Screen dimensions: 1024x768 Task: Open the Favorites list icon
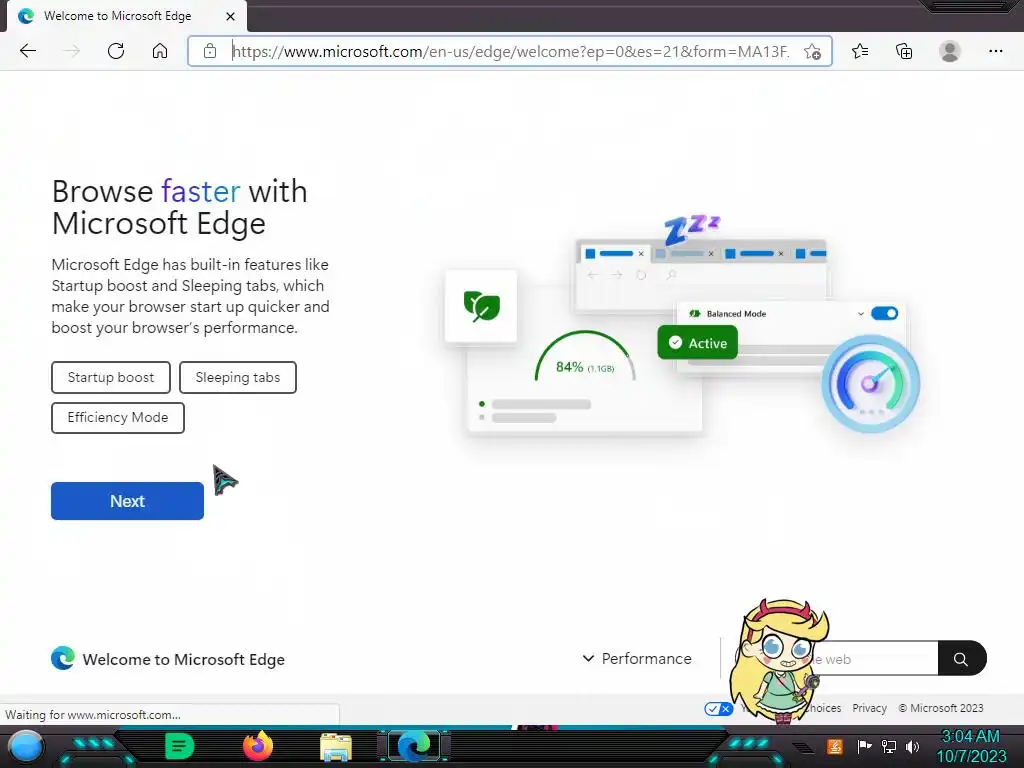coord(860,51)
